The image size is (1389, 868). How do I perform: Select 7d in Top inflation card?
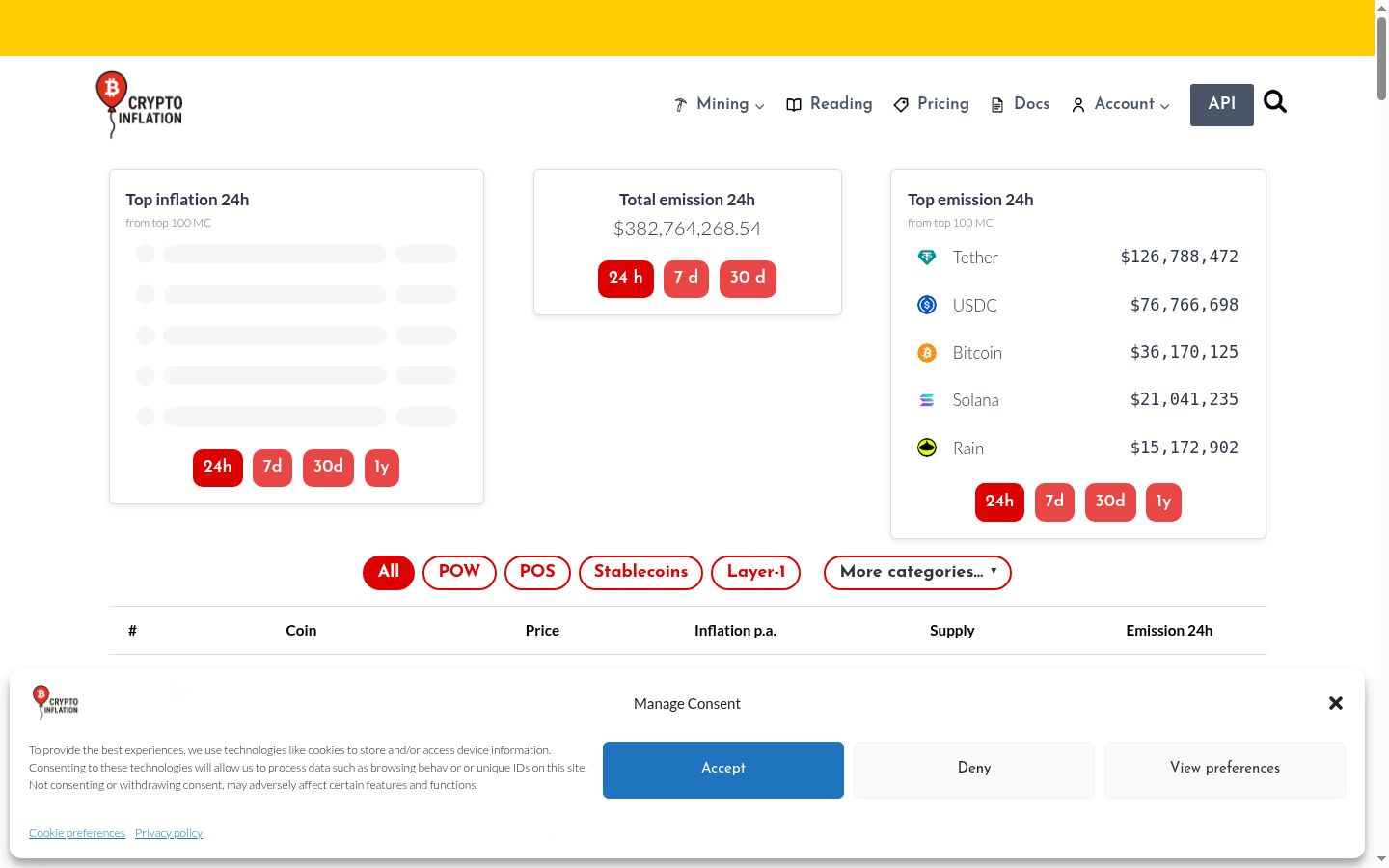coord(273,468)
